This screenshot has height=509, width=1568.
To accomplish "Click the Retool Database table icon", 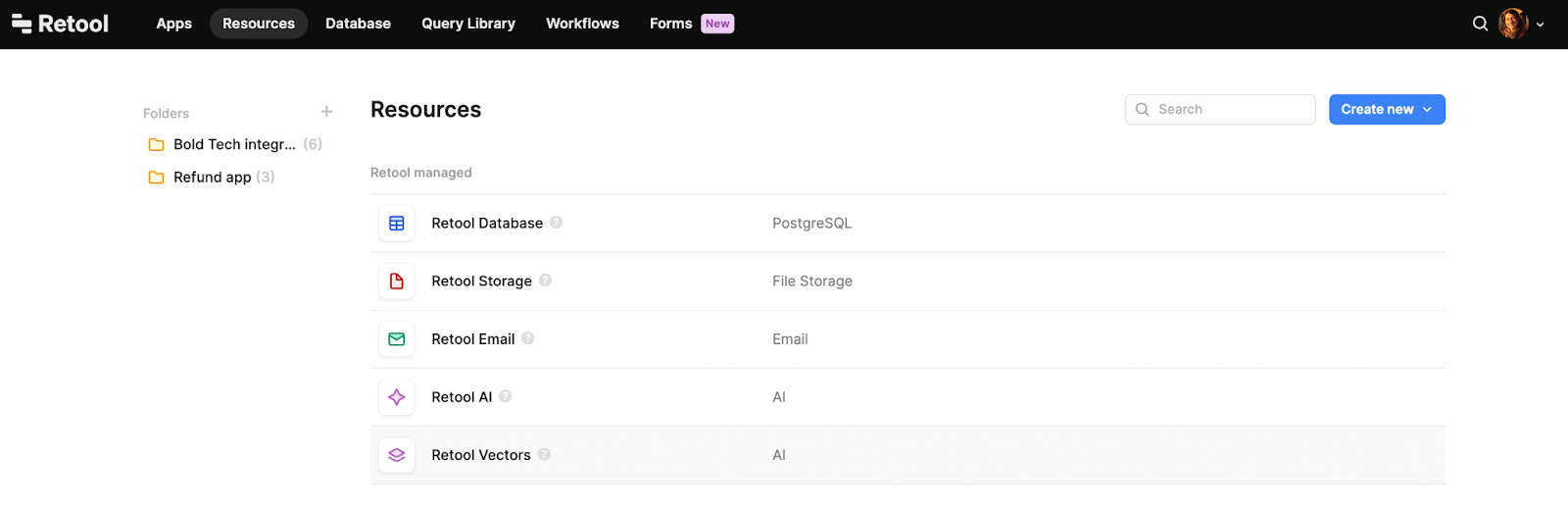I will [x=397, y=224].
